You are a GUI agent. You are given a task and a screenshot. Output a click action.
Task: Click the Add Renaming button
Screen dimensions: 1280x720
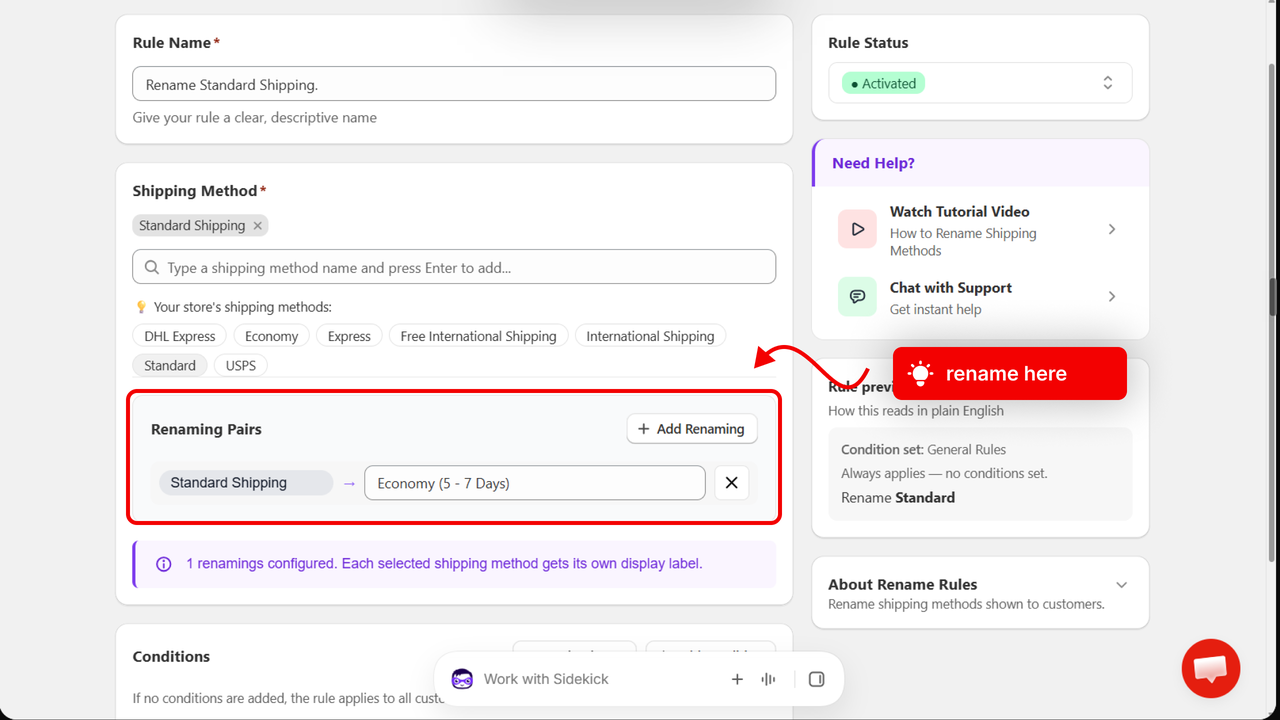tap(692, 429)
